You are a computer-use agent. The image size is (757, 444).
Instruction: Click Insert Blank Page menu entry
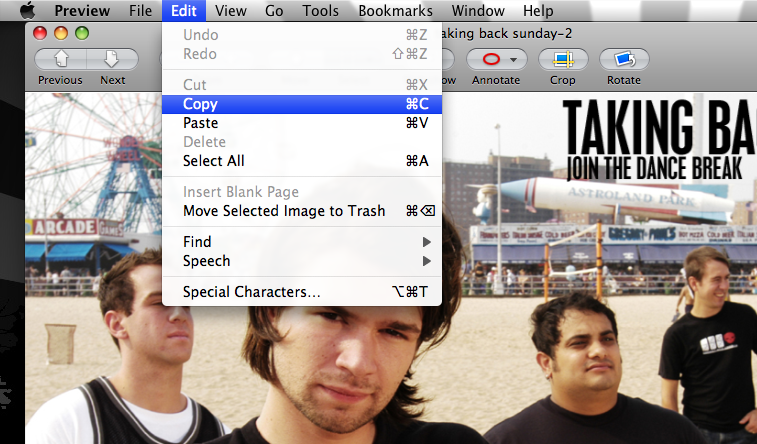tap(302, 192)
